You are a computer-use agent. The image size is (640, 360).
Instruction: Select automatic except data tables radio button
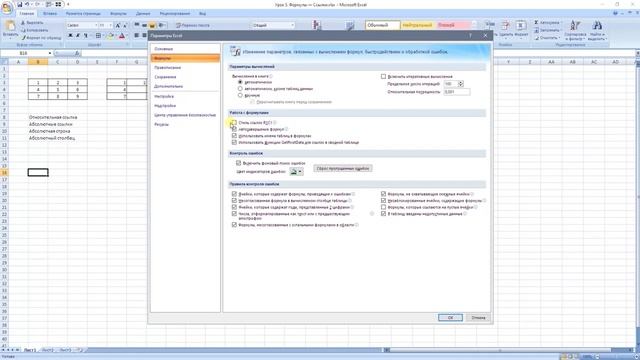(240, 89)
